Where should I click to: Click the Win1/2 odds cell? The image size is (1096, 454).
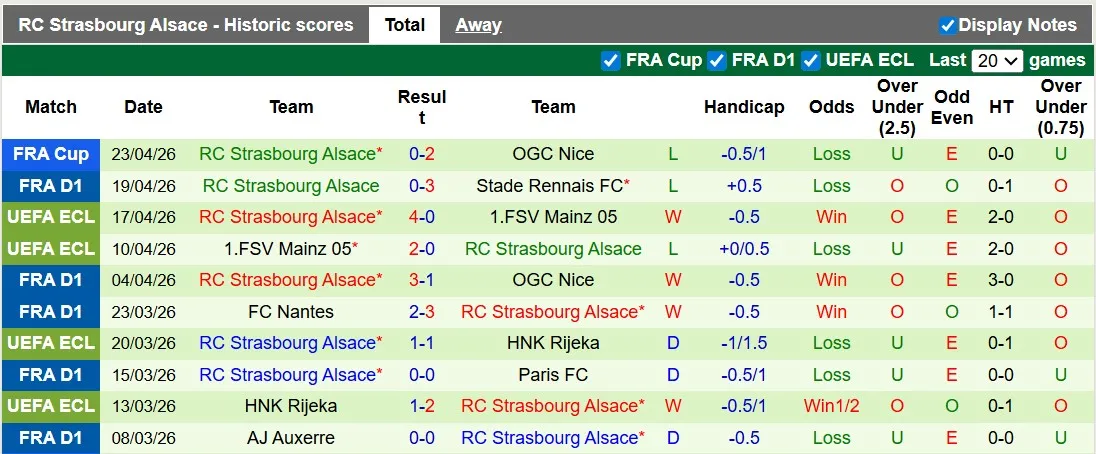tap(831, 406)
